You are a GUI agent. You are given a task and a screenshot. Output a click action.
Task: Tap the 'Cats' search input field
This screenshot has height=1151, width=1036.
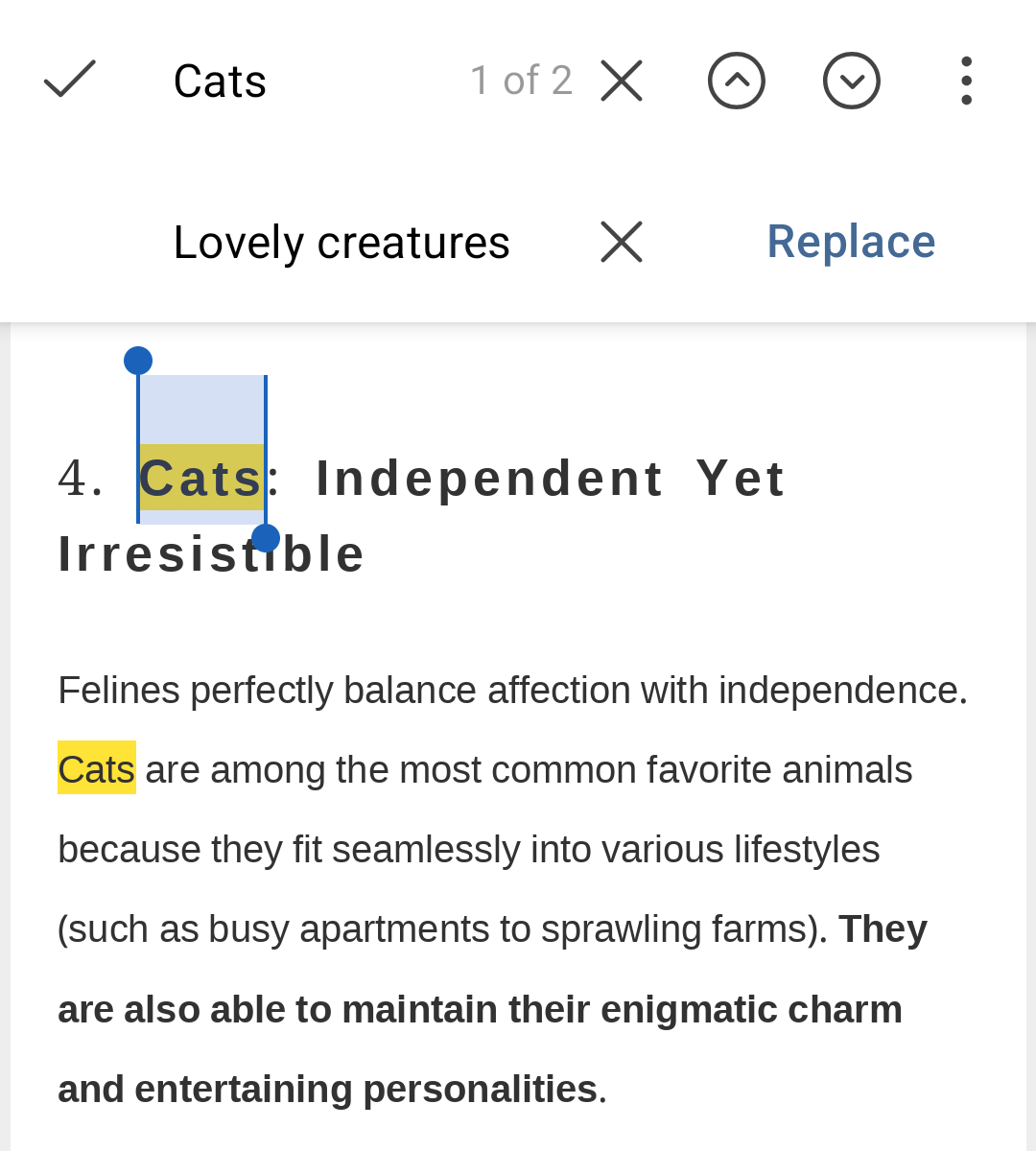tap(220, 80)
